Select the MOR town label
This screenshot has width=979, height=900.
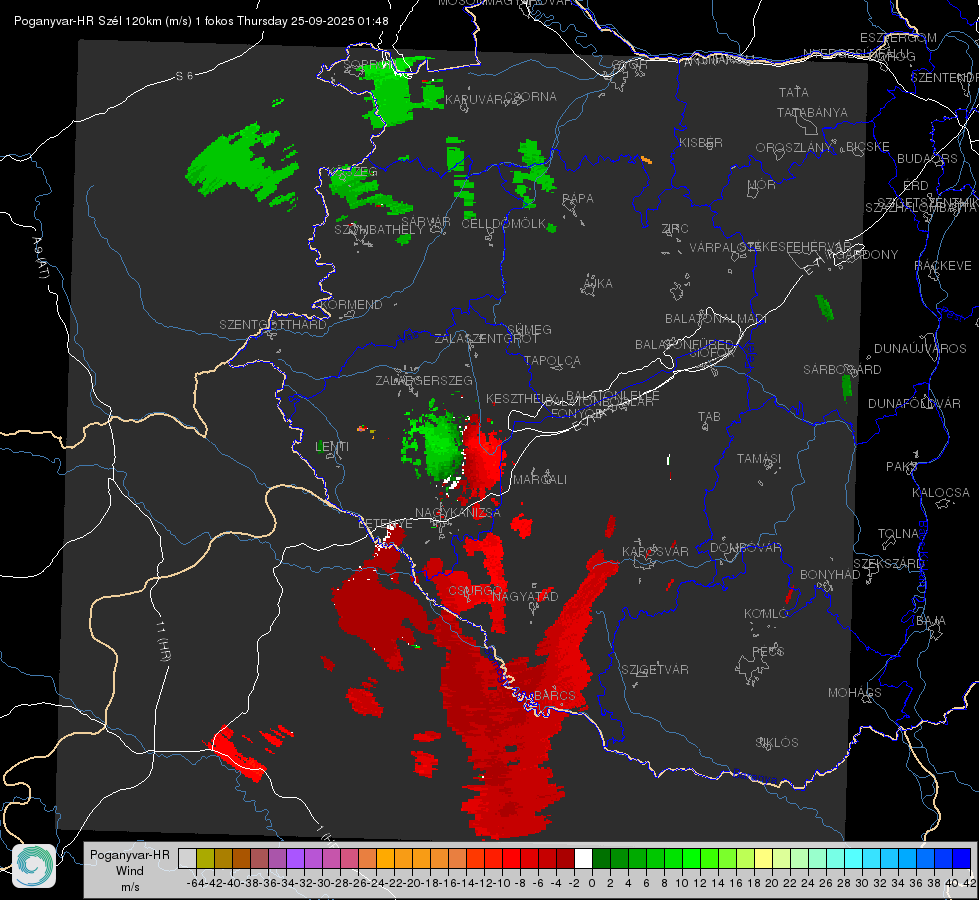(x=762, y=184)
